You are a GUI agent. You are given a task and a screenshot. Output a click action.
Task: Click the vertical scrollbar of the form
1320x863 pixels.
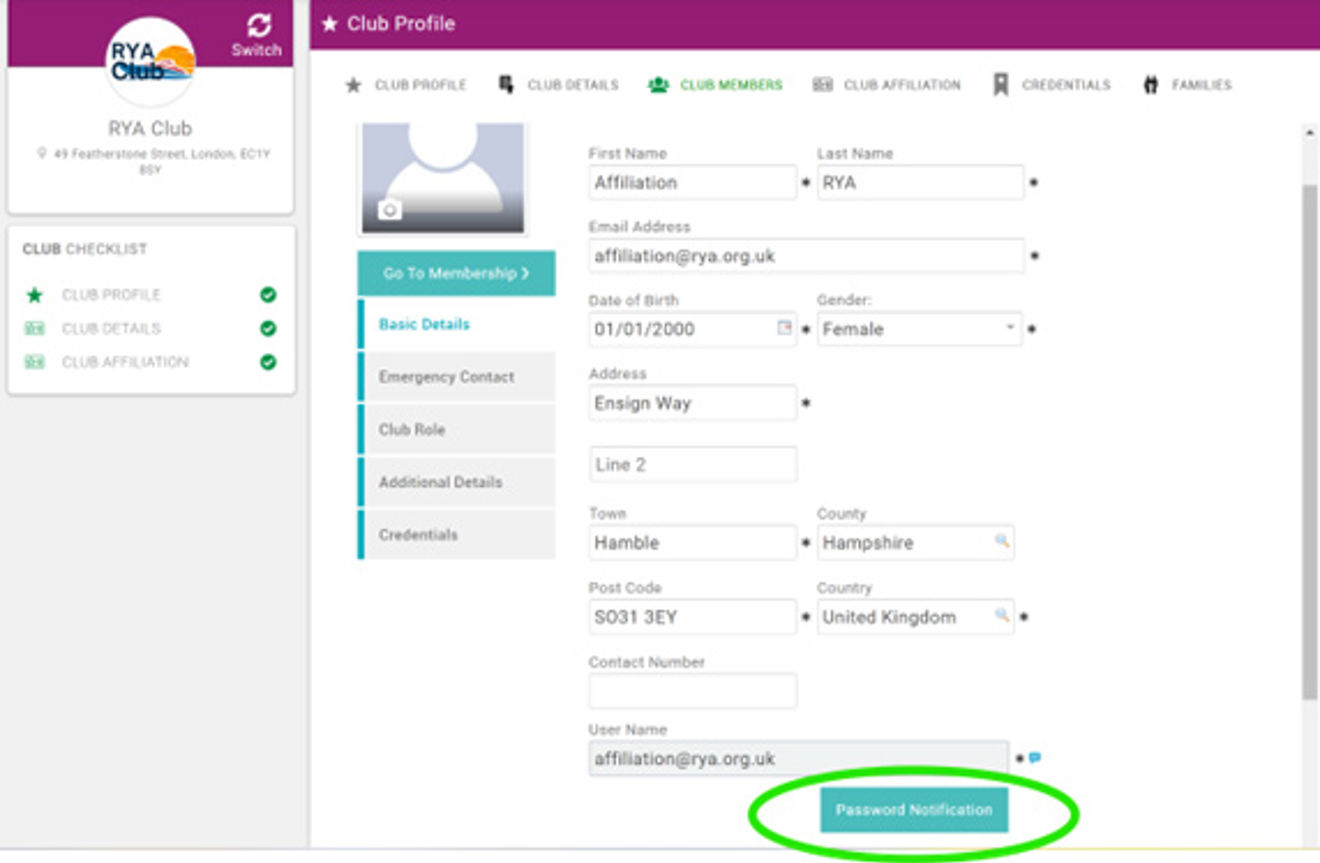(x=1309, y=440)
